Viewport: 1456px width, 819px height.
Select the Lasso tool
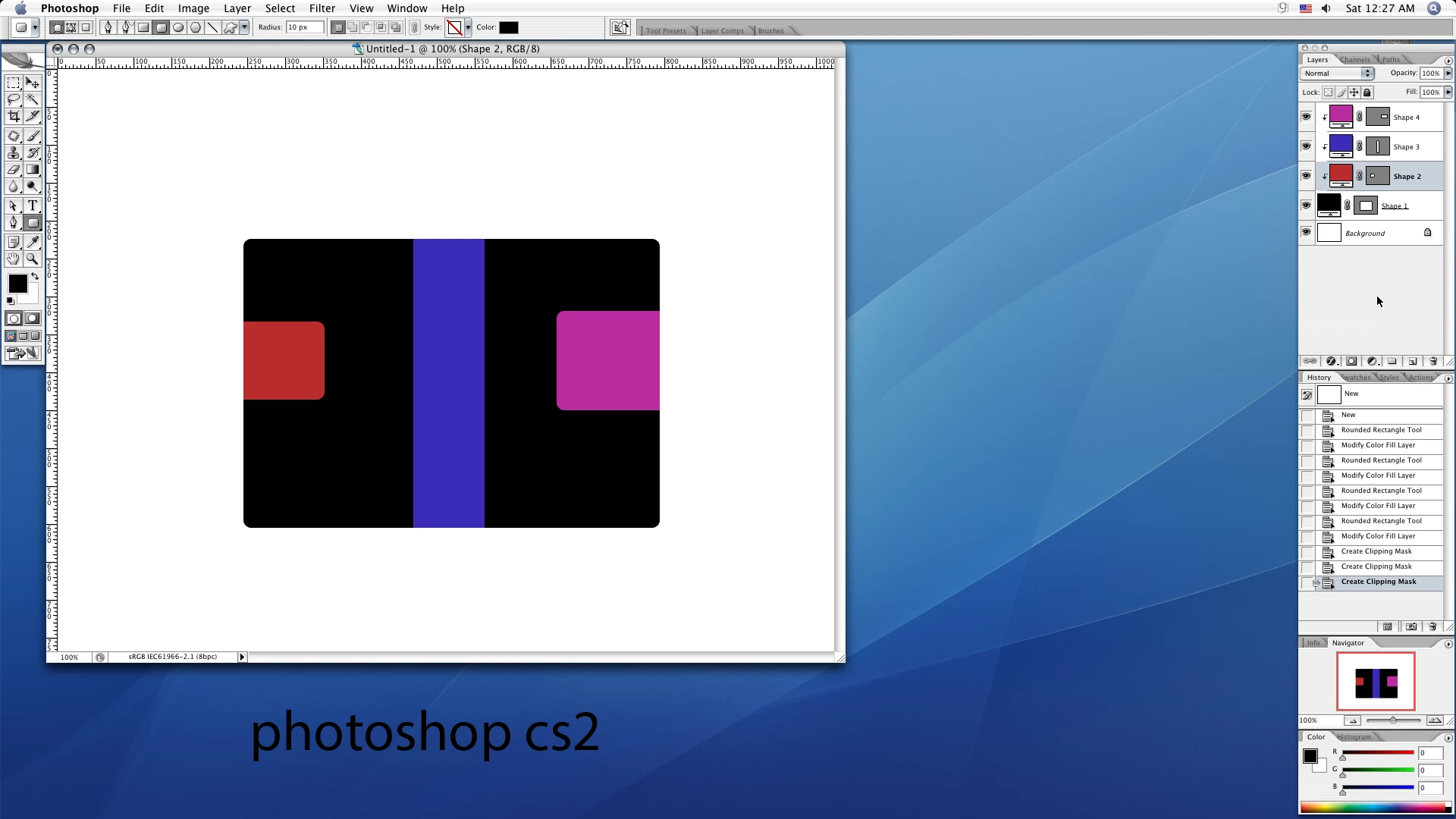[x=14, y=99]
